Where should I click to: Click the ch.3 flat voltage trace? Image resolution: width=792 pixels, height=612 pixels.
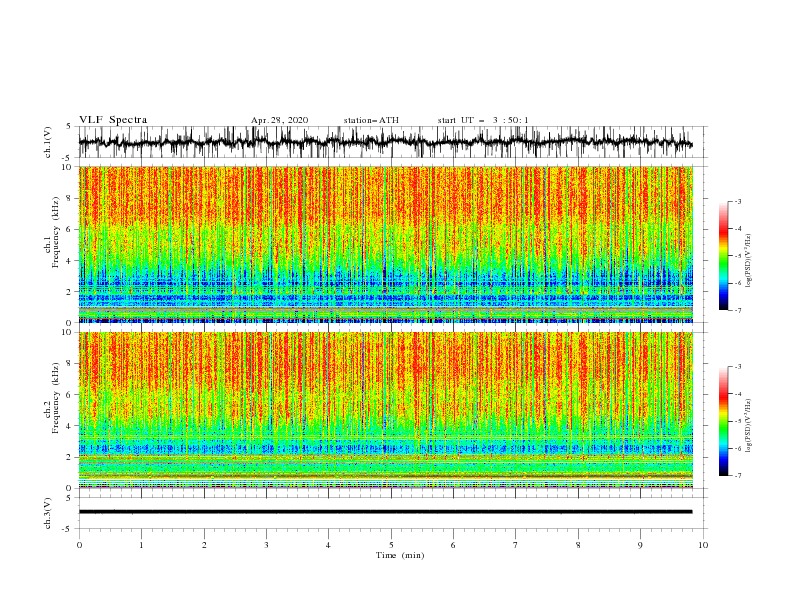click(385, 512)
